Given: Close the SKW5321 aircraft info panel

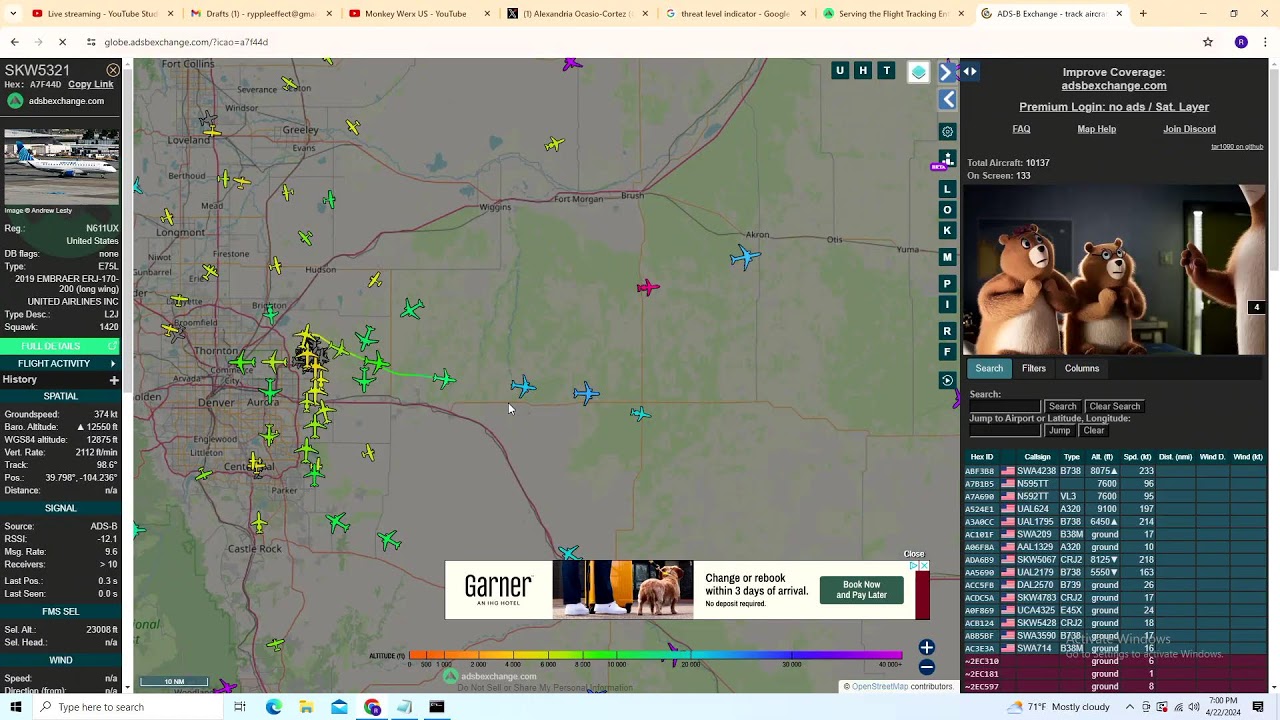Looking at the screenshot, I should coord(113,70).
